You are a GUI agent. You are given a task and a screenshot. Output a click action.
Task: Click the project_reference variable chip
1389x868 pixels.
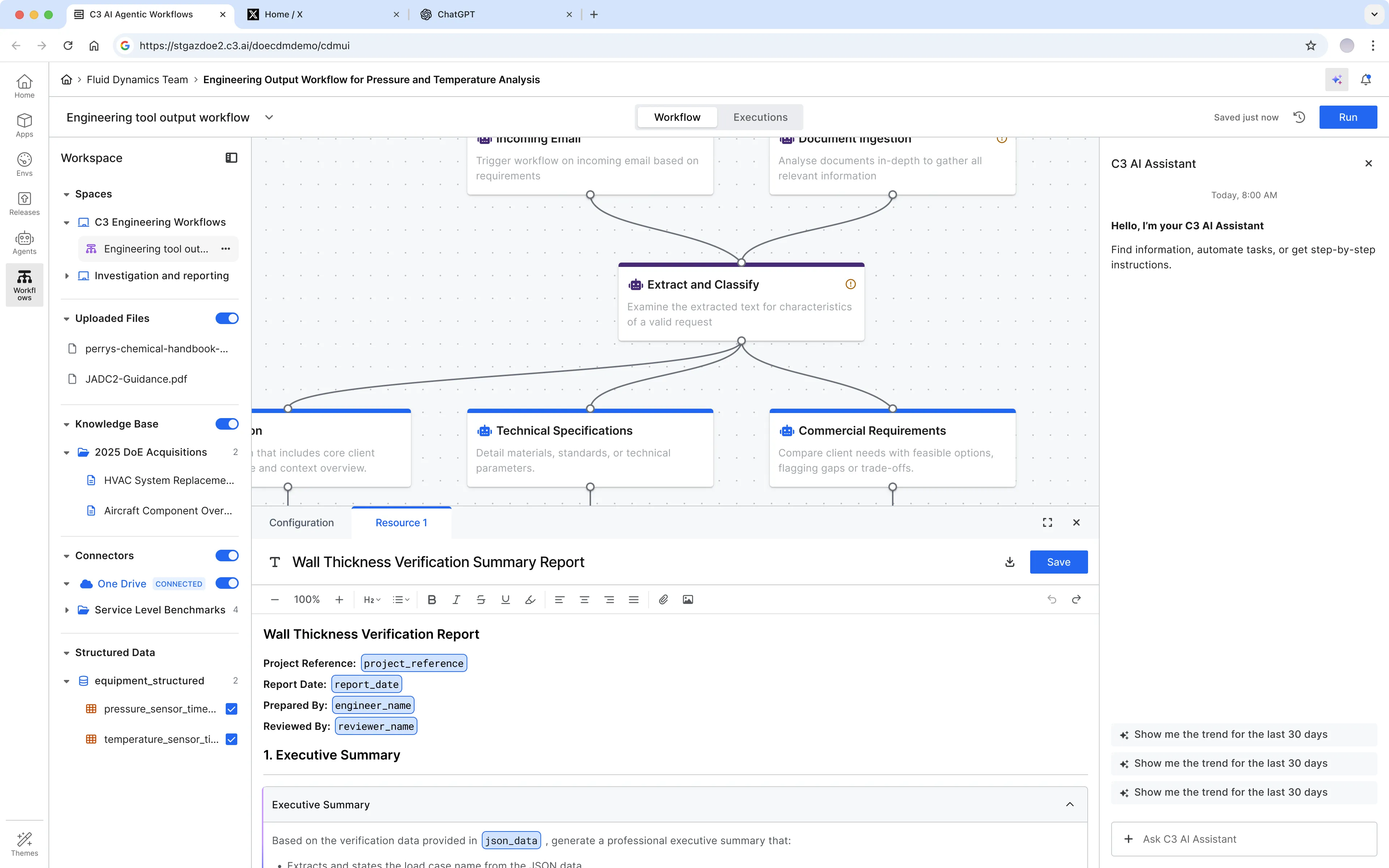coord(414,663)
